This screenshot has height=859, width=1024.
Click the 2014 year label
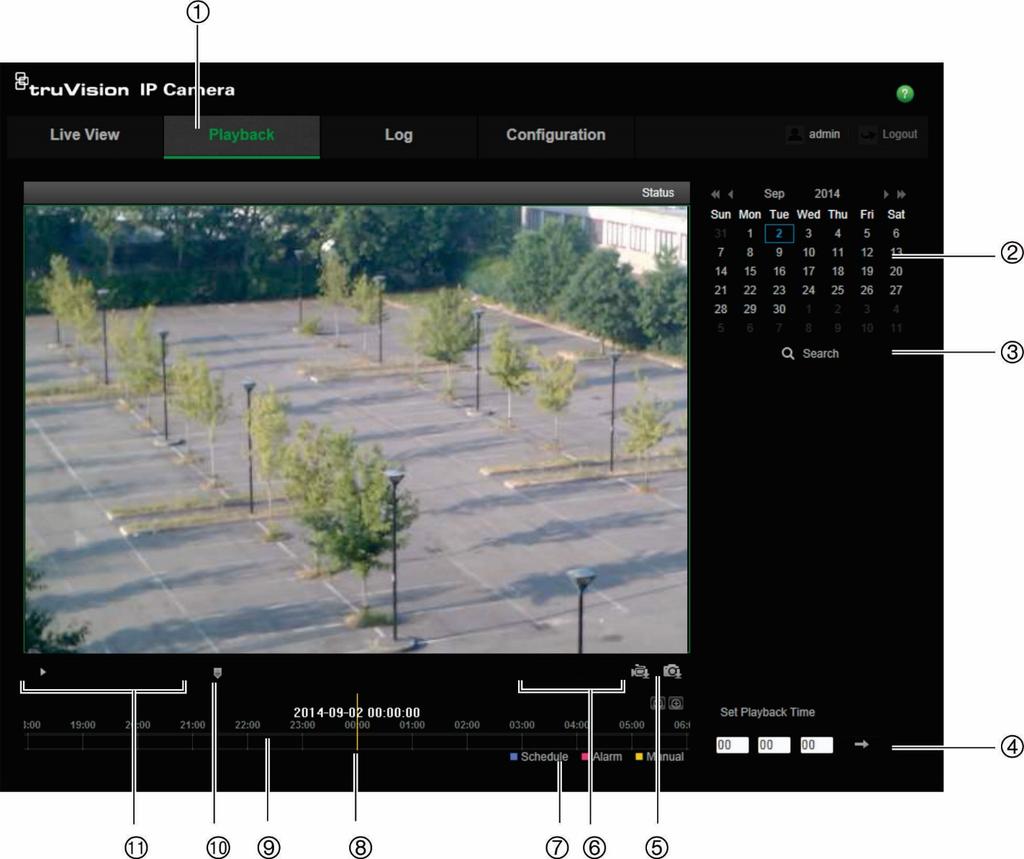tap(827, 193)
